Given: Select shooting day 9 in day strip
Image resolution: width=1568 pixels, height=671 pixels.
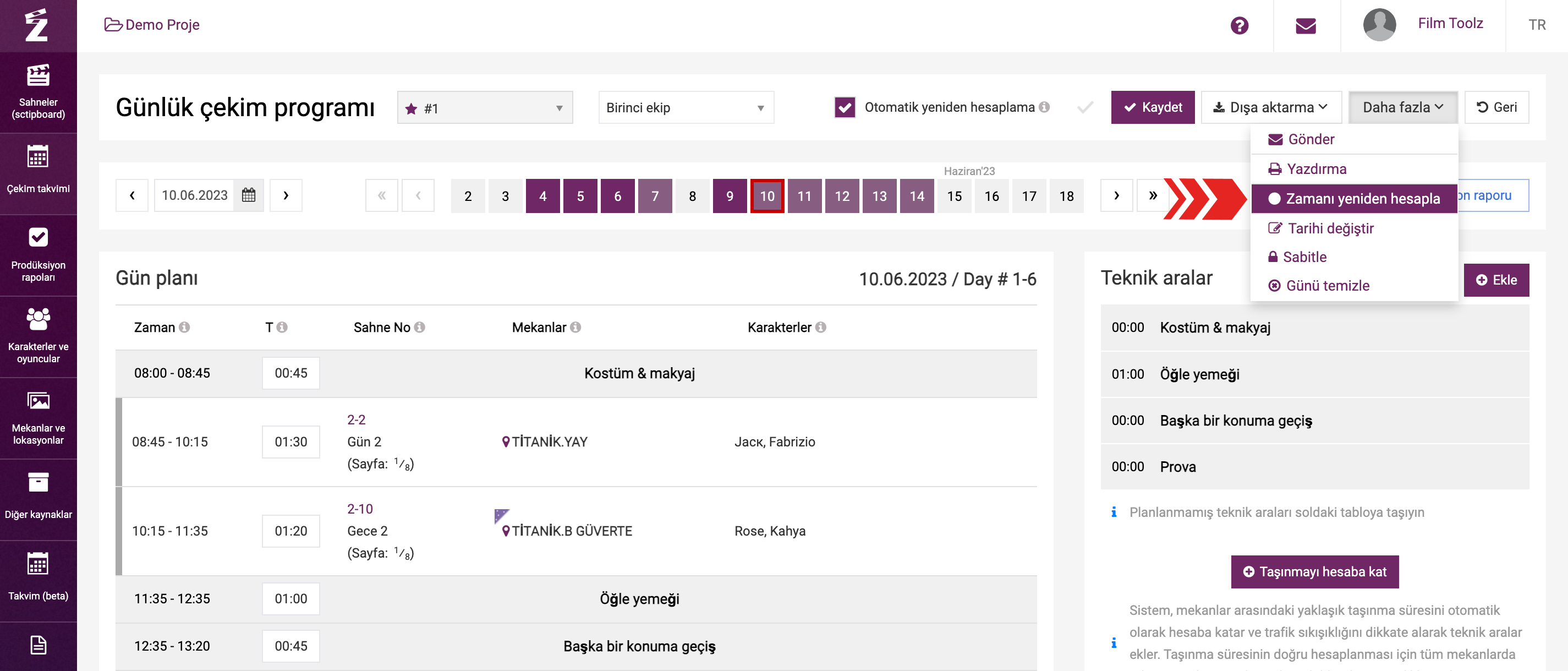Looking at the screenshot, I should (729, 196).
